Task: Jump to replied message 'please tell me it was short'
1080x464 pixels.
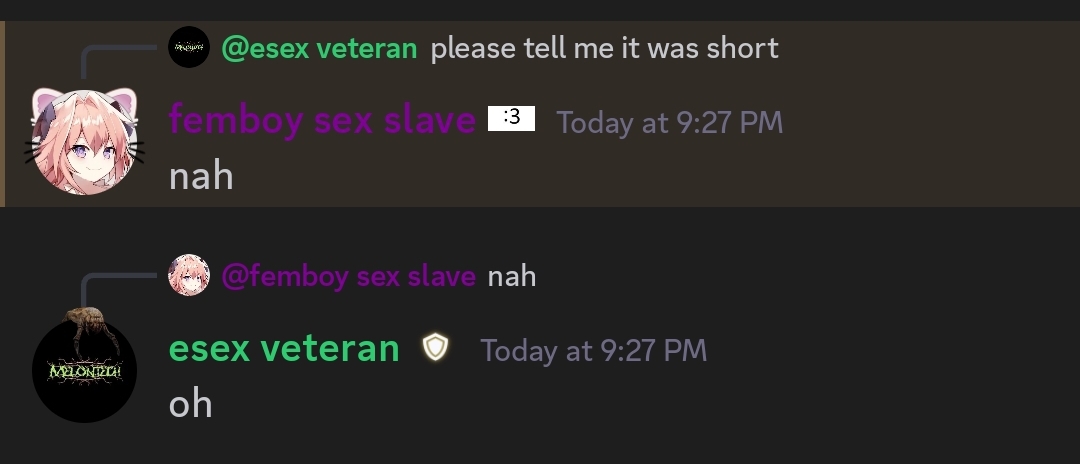Action: (605, 48)
